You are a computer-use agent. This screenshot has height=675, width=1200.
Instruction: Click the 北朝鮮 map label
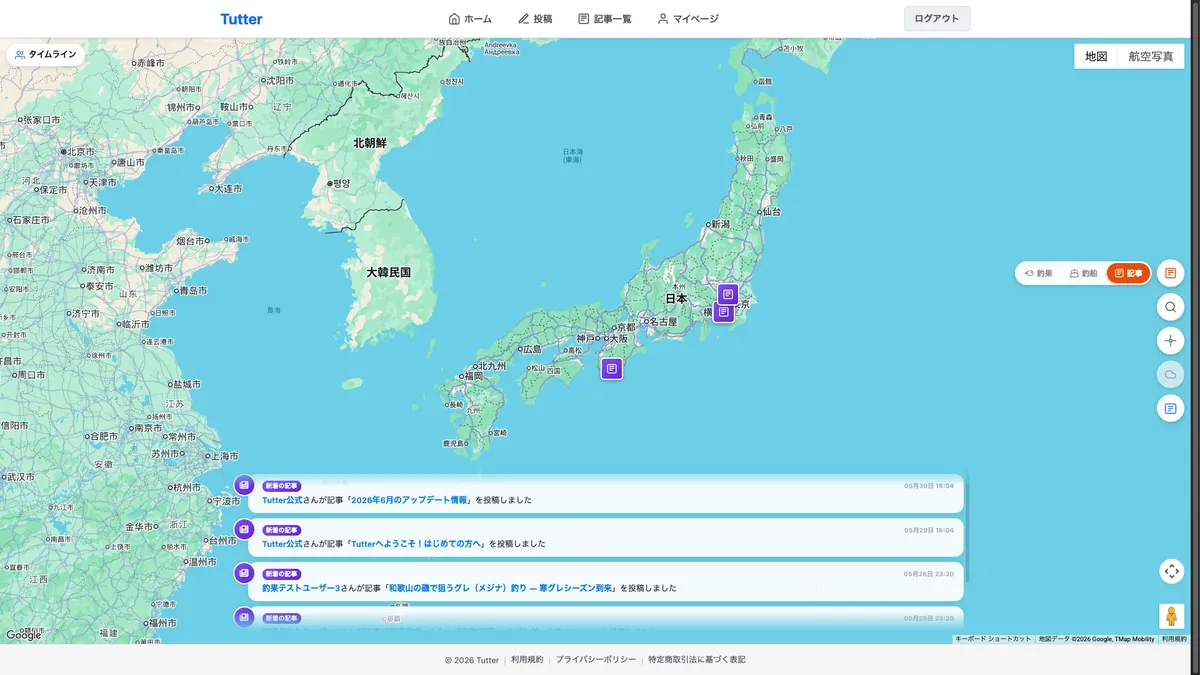coord(369,143)
